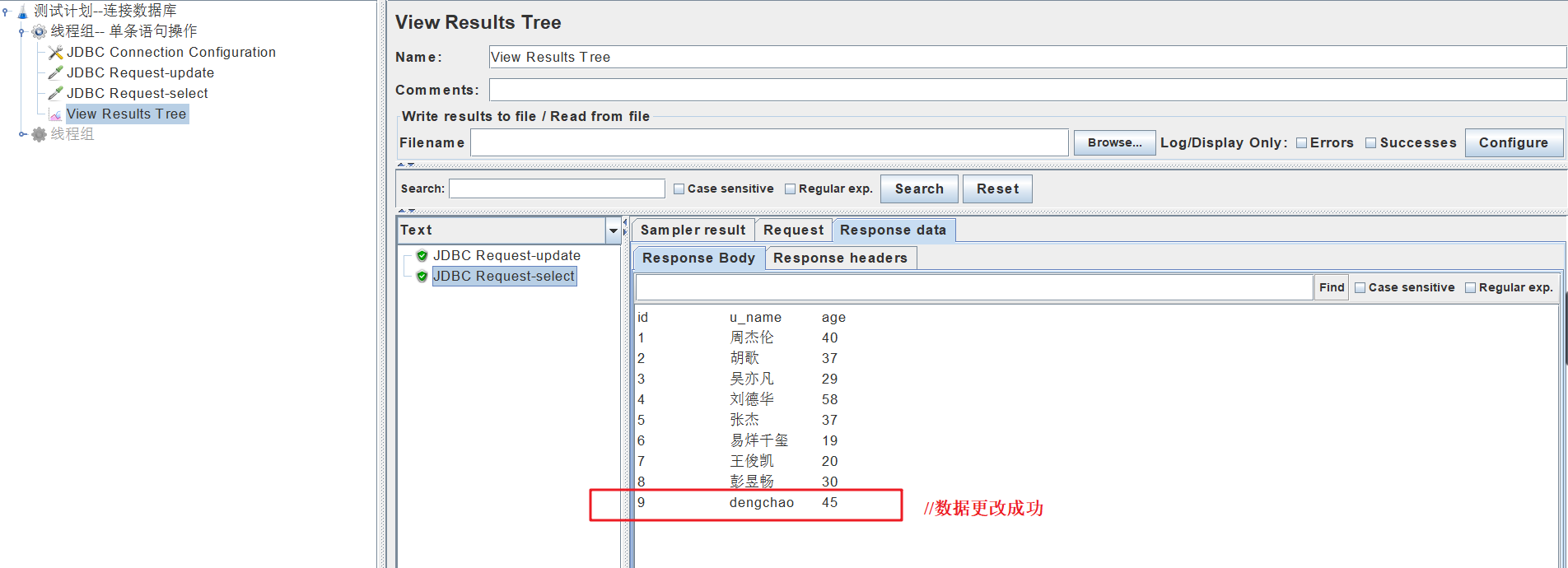Open the Text renderer dropdown
The image size is (1568, 568).
coord(613,230)
